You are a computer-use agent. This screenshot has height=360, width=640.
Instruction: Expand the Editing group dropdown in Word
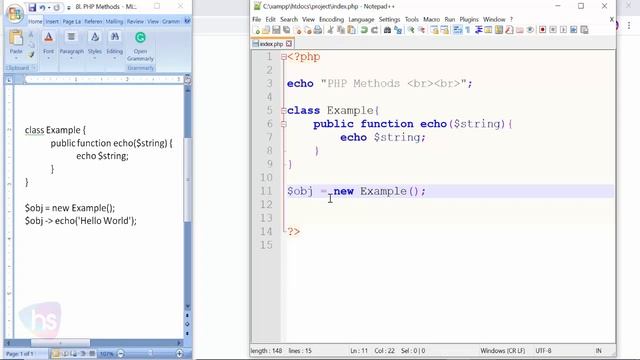click(114, 58)
